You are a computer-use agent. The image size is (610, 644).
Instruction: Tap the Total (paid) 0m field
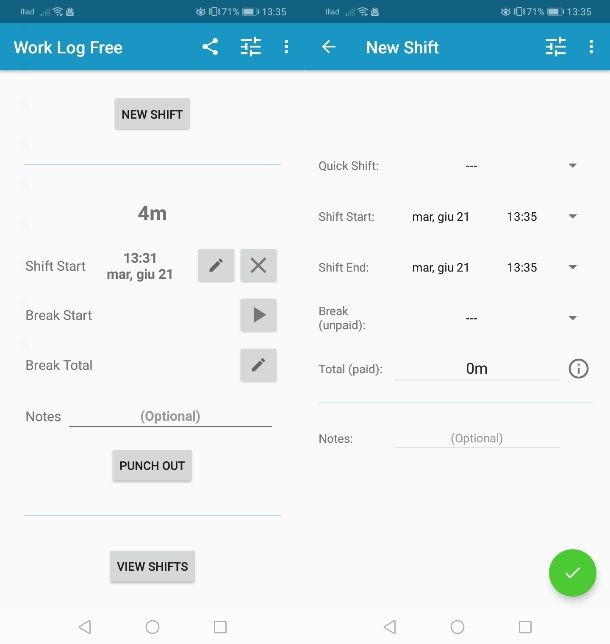476,368
